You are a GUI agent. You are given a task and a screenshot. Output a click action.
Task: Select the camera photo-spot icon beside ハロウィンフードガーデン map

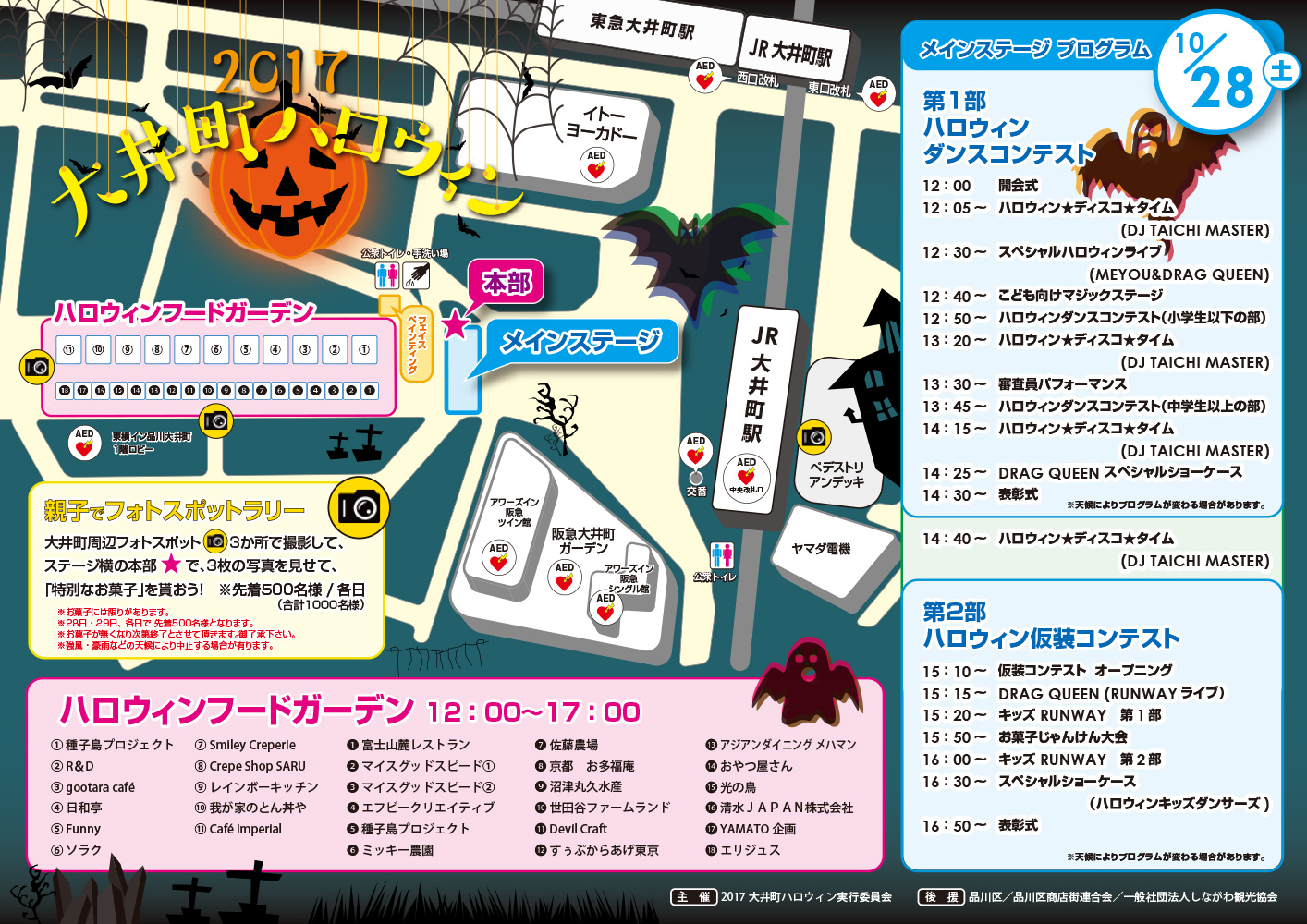(35, 368)
